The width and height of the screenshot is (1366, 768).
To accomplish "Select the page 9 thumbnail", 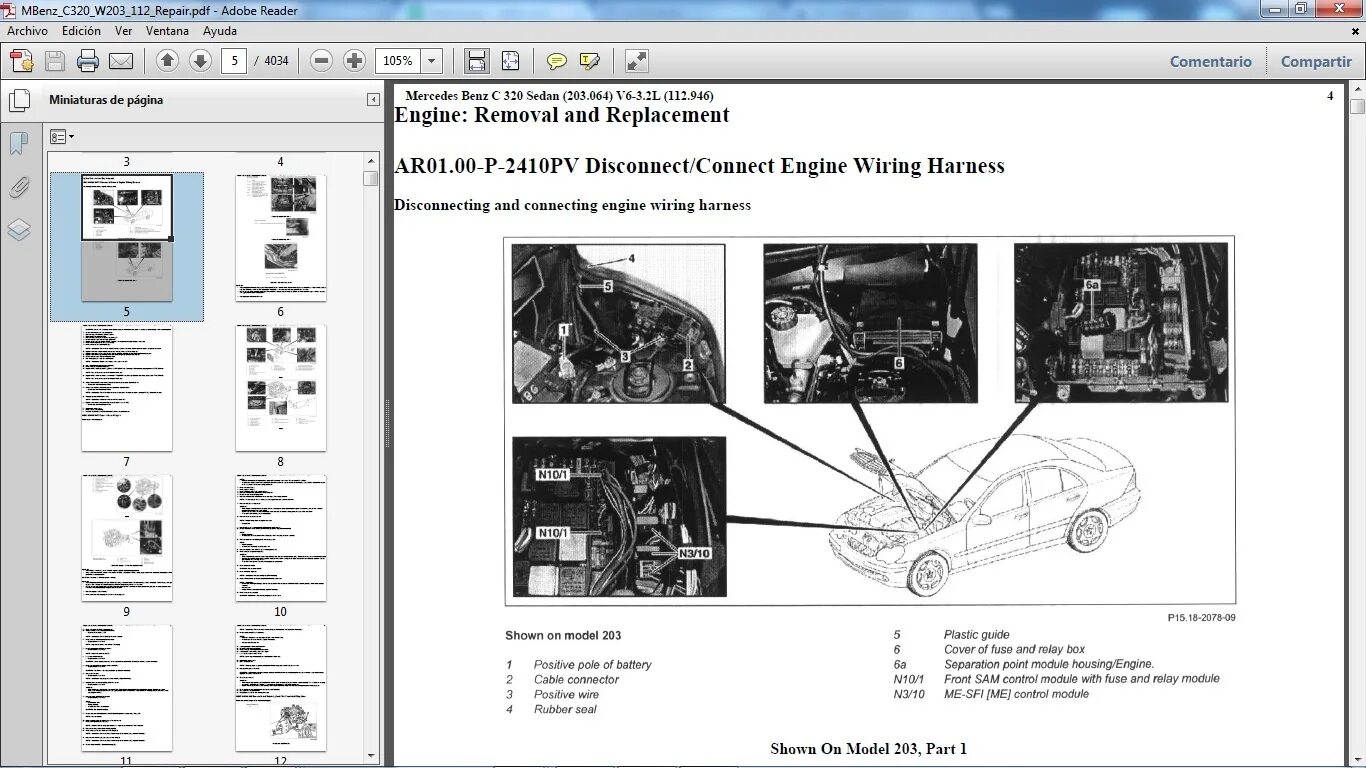I will click(x=127, y=538).
